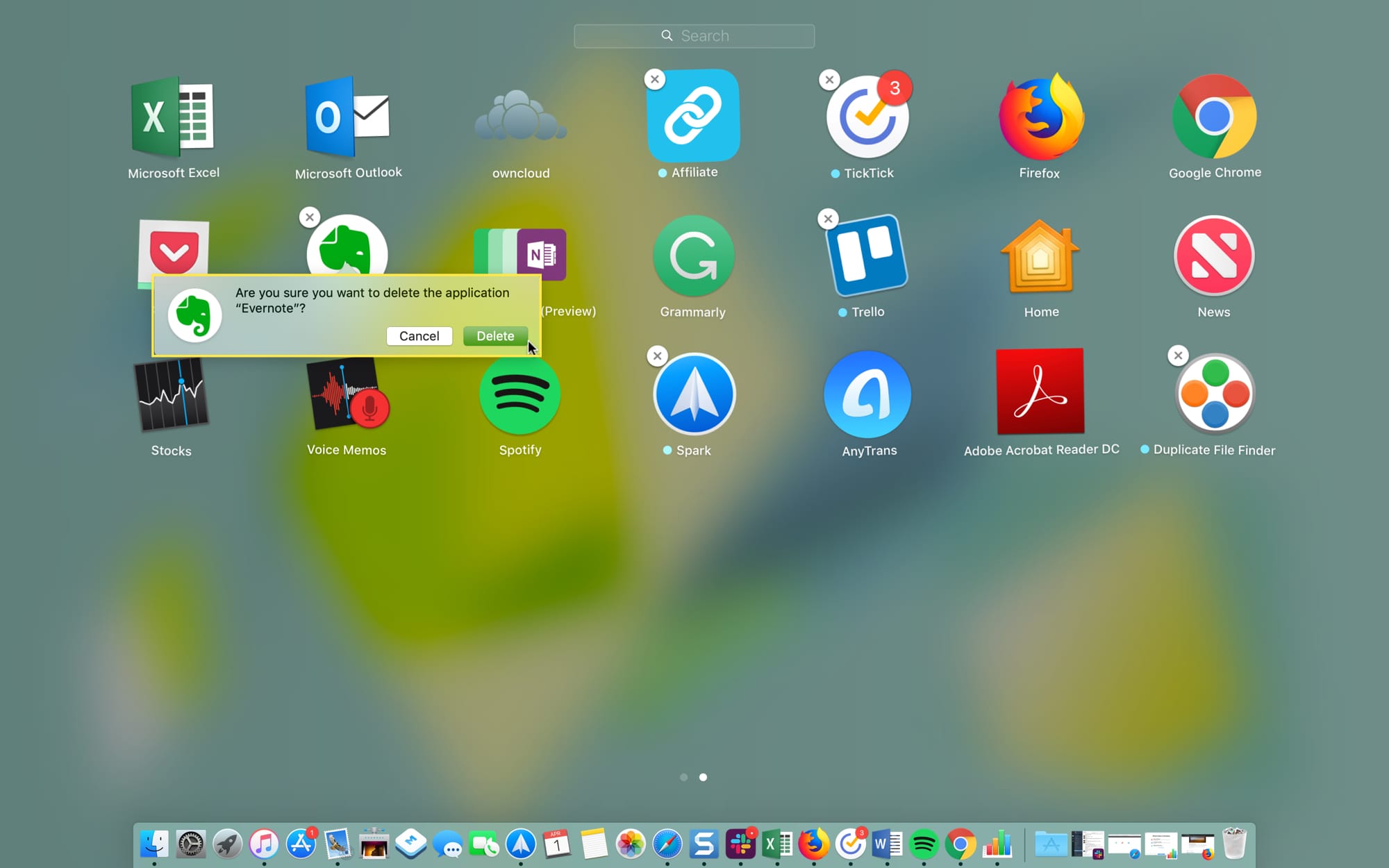1389x868 pixels.
Task: Click the Launchpad search field
Action: click(694, 35)
